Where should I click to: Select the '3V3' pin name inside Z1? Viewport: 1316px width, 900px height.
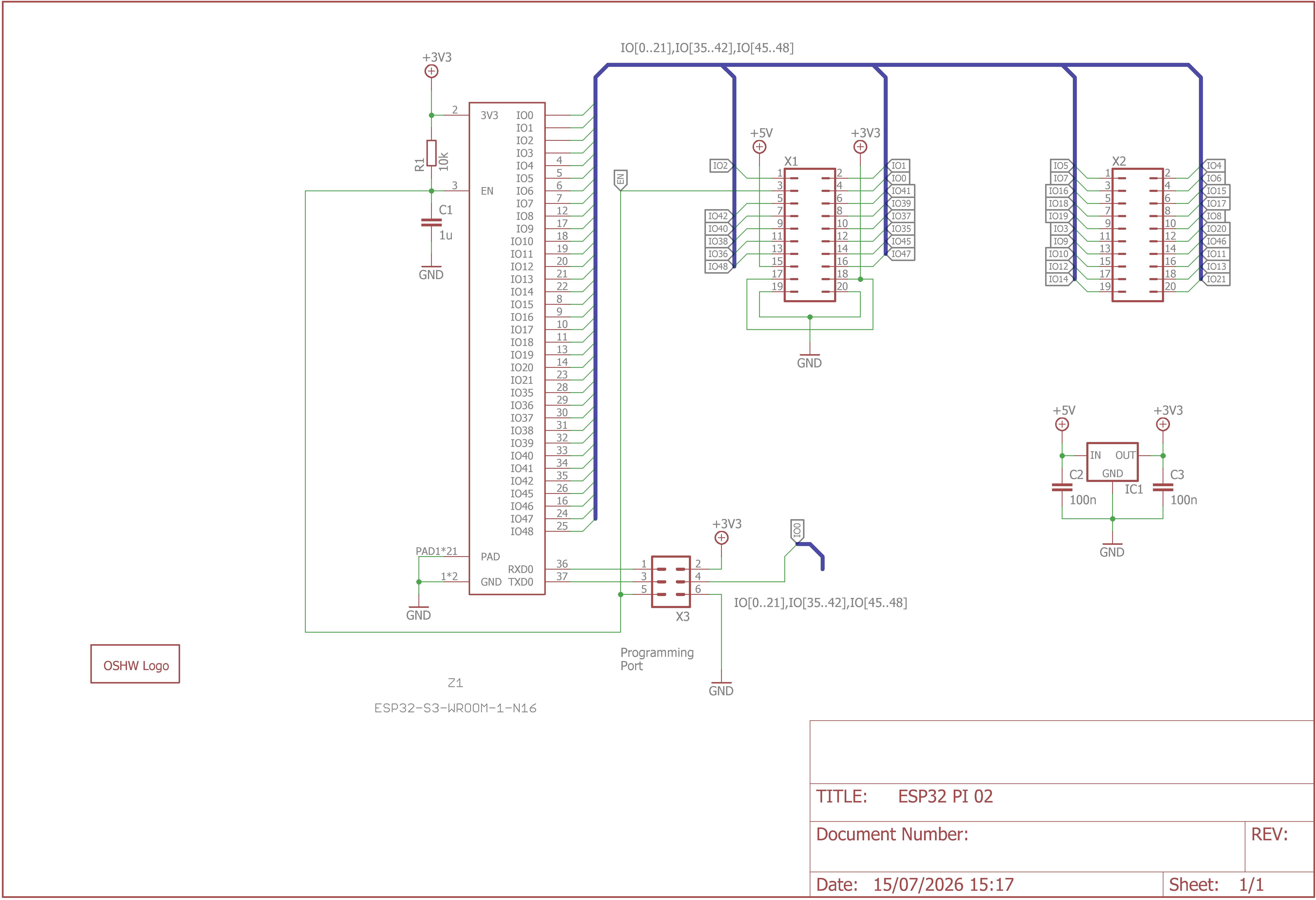click(489, 116)
